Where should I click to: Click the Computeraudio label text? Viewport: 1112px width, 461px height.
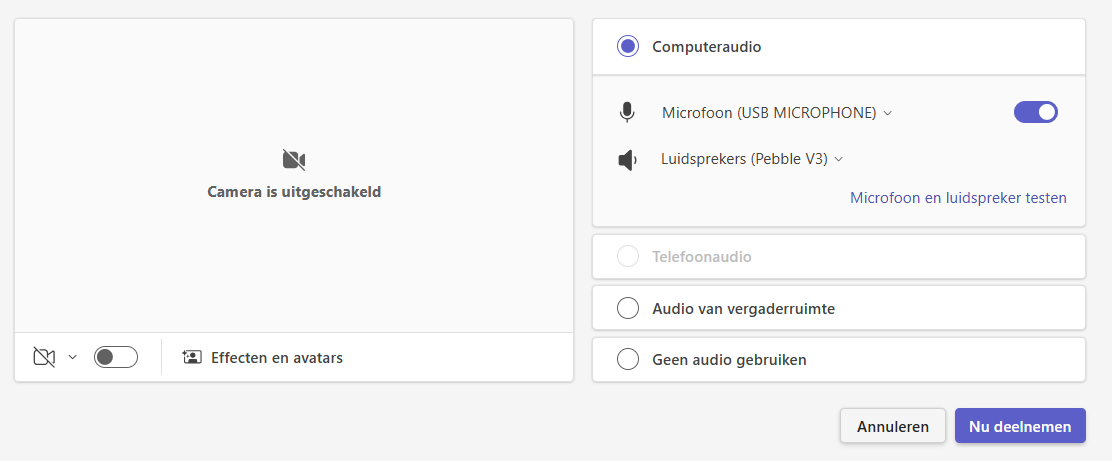[706, 47]
